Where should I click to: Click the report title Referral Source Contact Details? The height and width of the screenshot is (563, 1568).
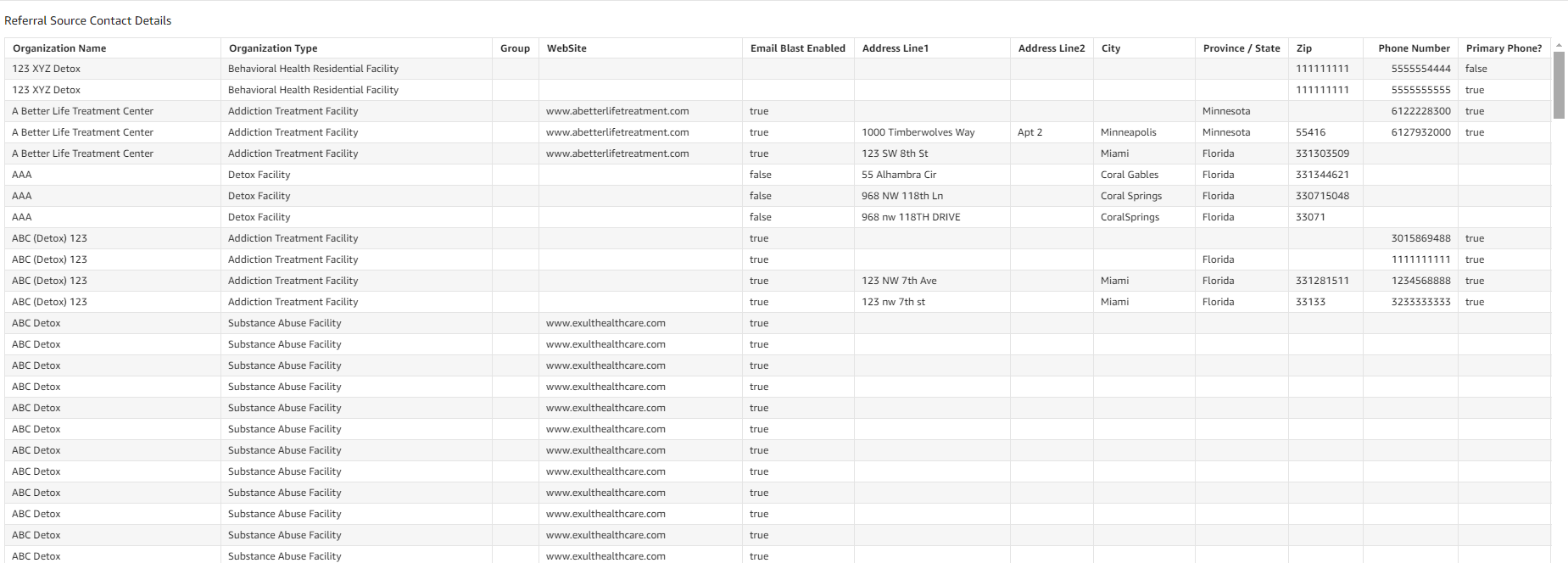[x=88, y=20]
